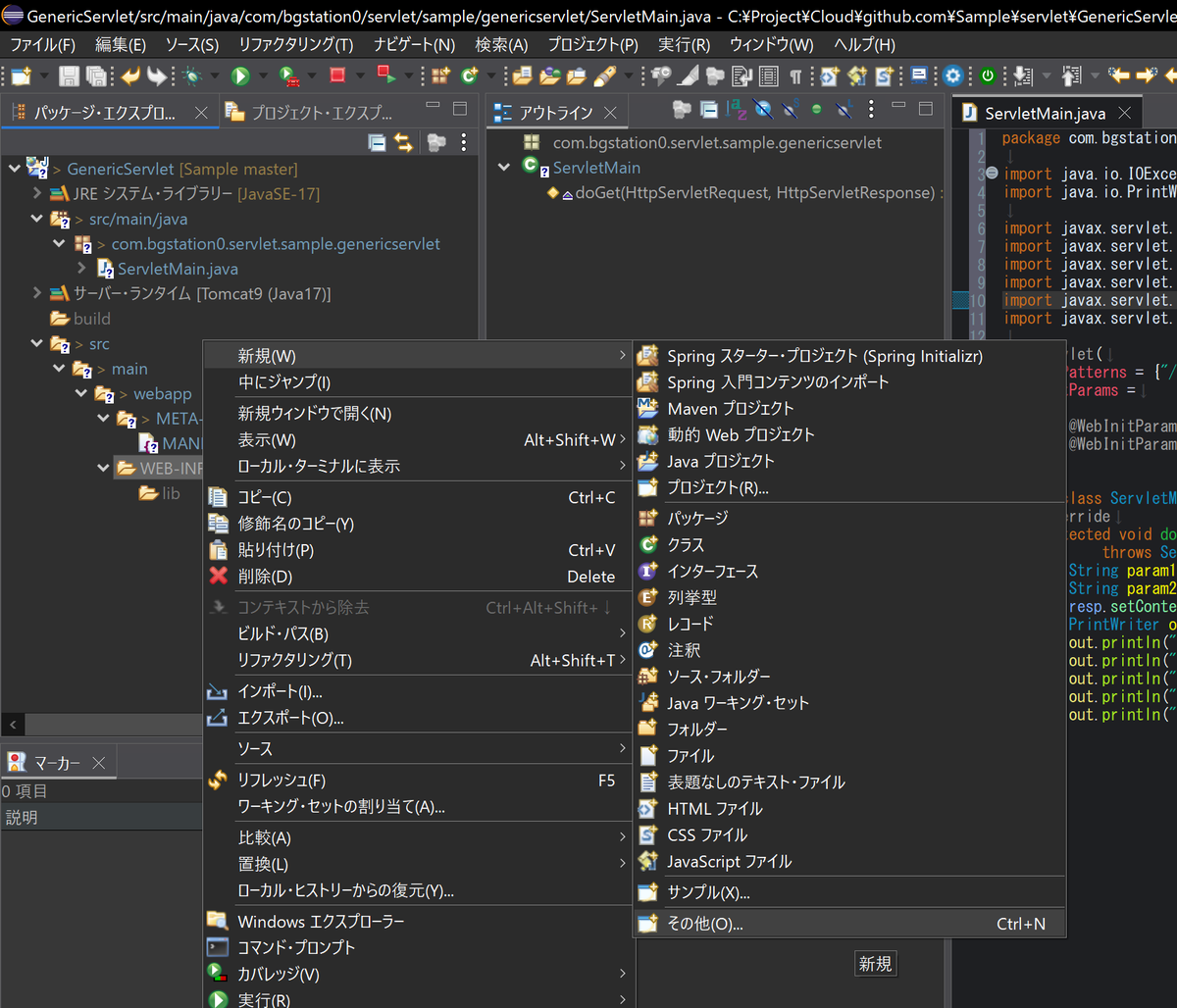
Task: Click the green power toolbar icon
Action: 988,76
